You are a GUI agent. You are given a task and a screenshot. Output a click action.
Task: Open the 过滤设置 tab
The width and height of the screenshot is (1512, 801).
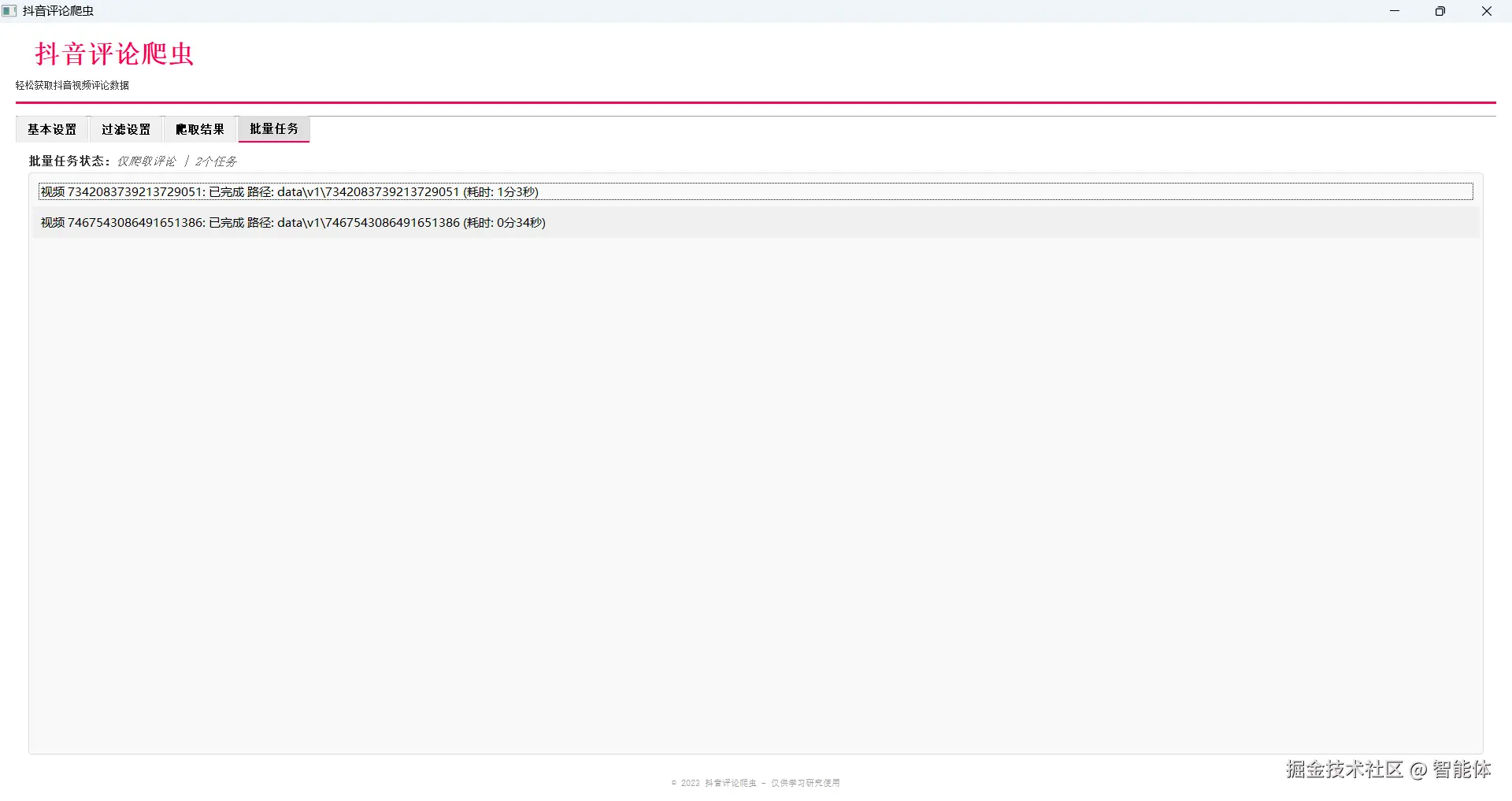click(x=126, y=129)
